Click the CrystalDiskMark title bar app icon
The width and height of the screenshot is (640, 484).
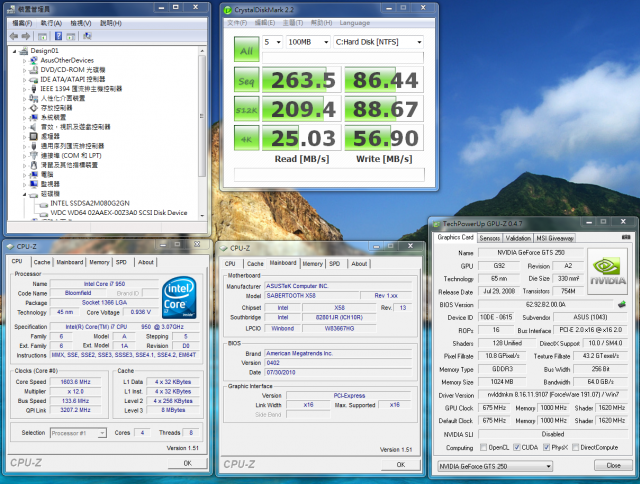(228, 10)
